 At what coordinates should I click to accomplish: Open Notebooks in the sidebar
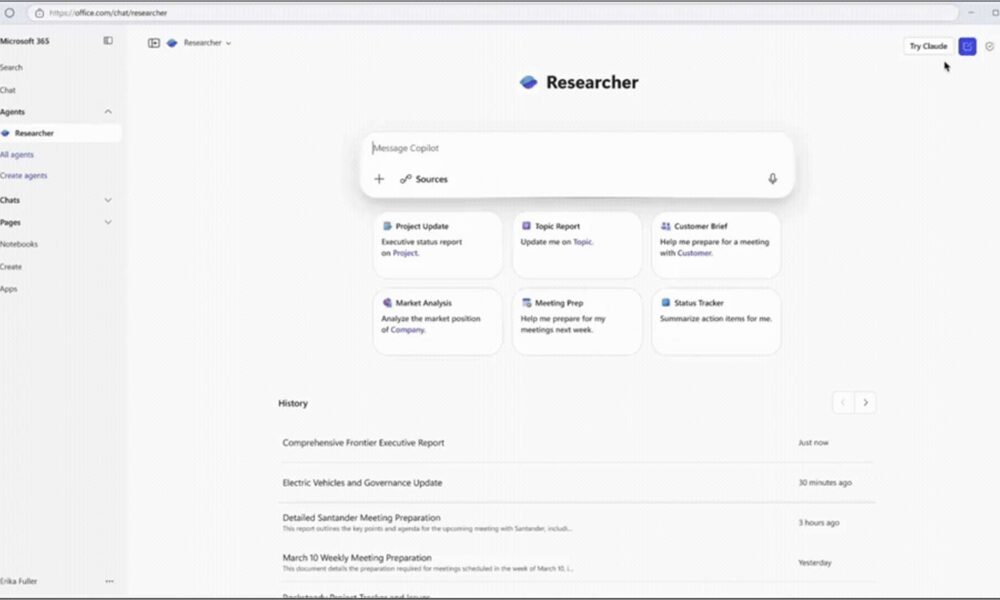[19, 244]
